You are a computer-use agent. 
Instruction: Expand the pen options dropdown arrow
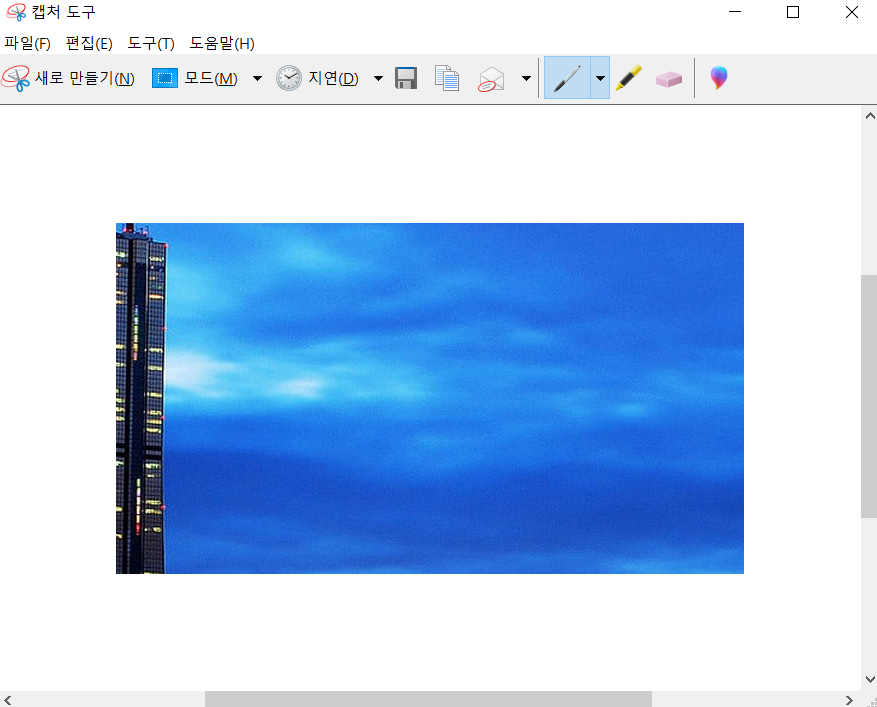click(600, 78)
